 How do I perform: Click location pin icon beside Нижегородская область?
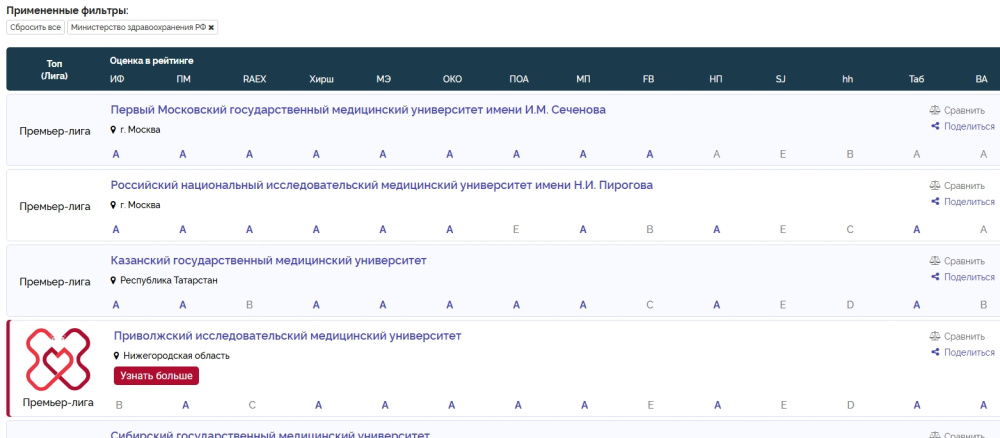(x=117, y=356)
